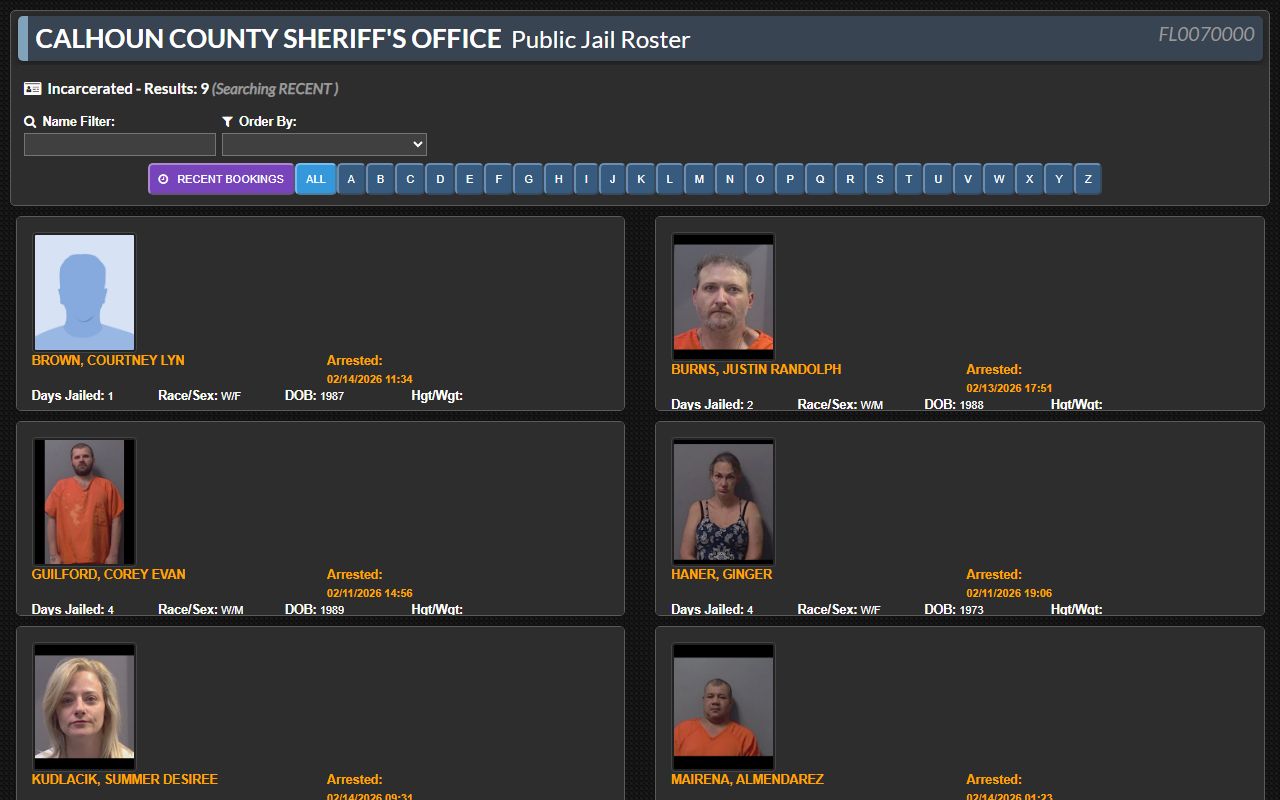Viewport: 1280px width, 800px height.
Task: Open the Order By dropdown
Action: coord(324,145)
